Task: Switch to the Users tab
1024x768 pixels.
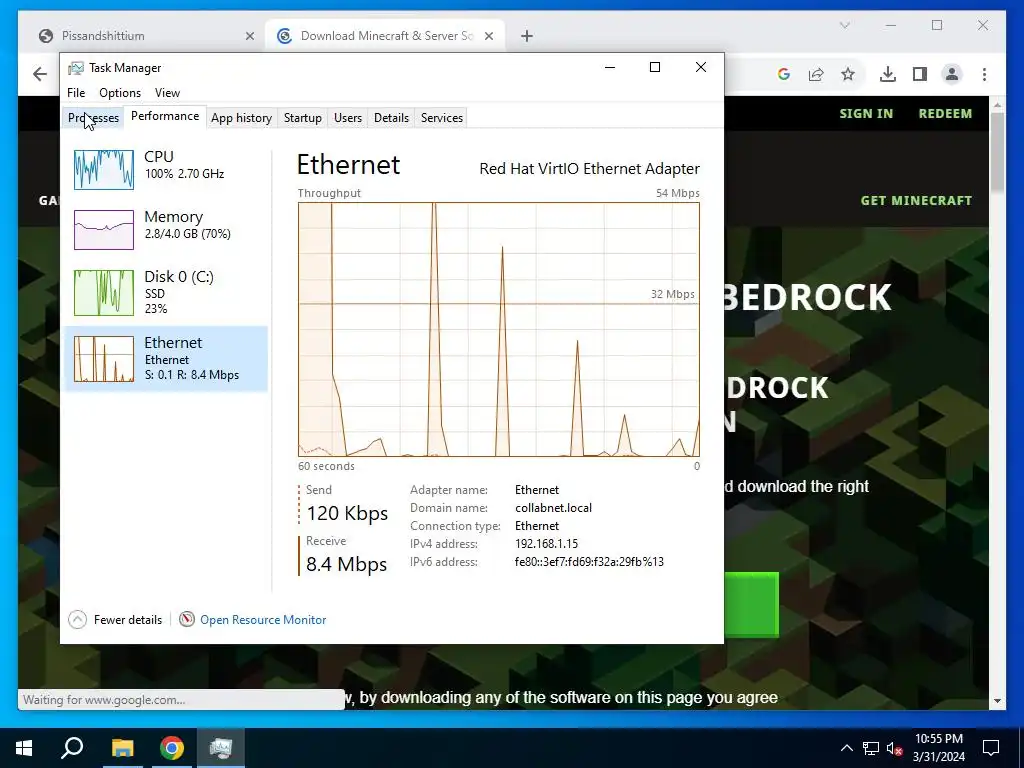Action: click(x=347, y=118)
